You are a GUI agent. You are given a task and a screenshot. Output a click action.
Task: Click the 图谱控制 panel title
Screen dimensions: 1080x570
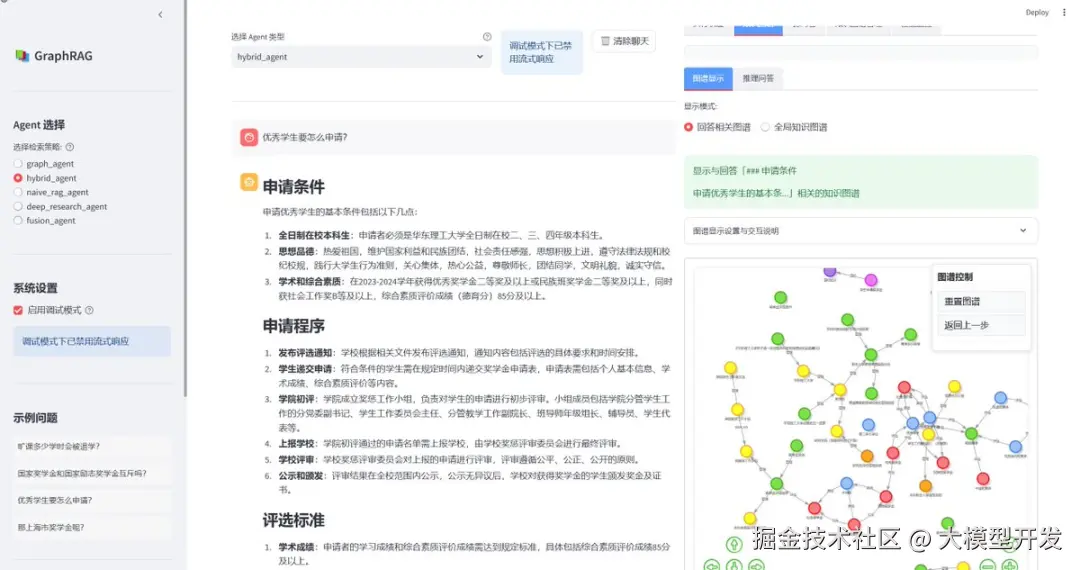[955, 277]
